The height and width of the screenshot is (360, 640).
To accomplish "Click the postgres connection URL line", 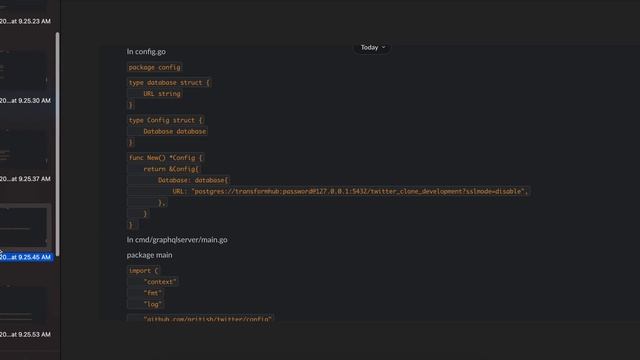I will tap(350, 191).
